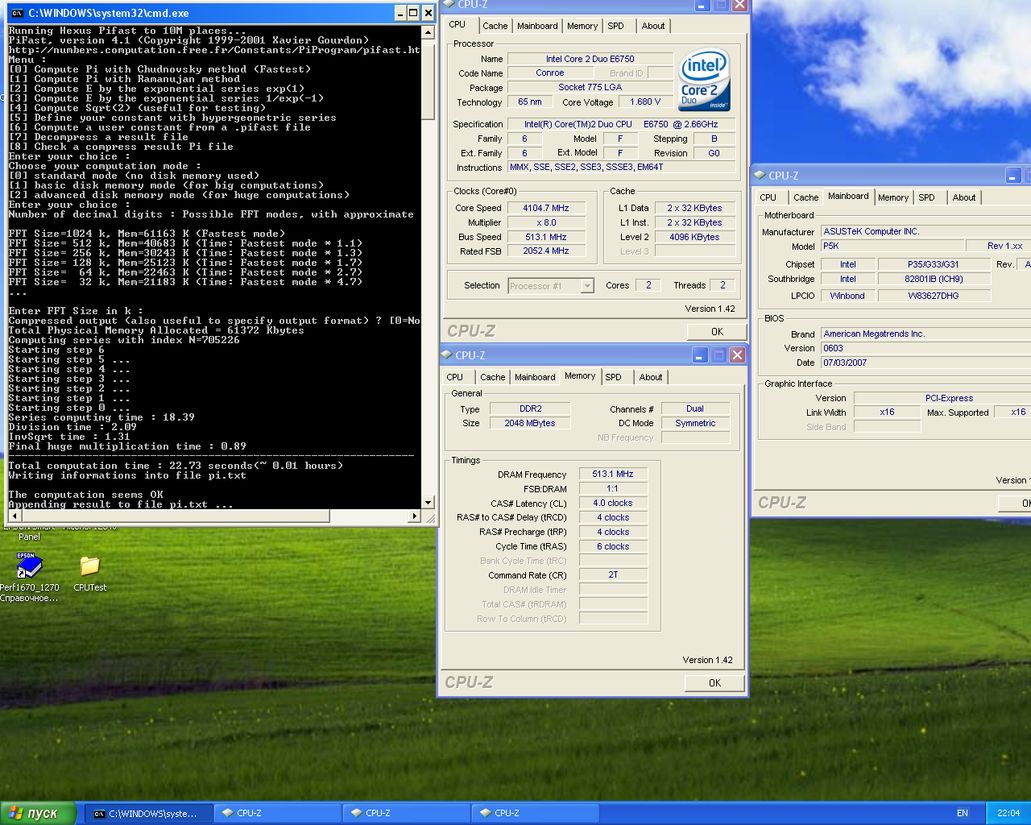Click cmd.exe window title icon
The width and height of the screenshot is (1031, 825).
17,12
